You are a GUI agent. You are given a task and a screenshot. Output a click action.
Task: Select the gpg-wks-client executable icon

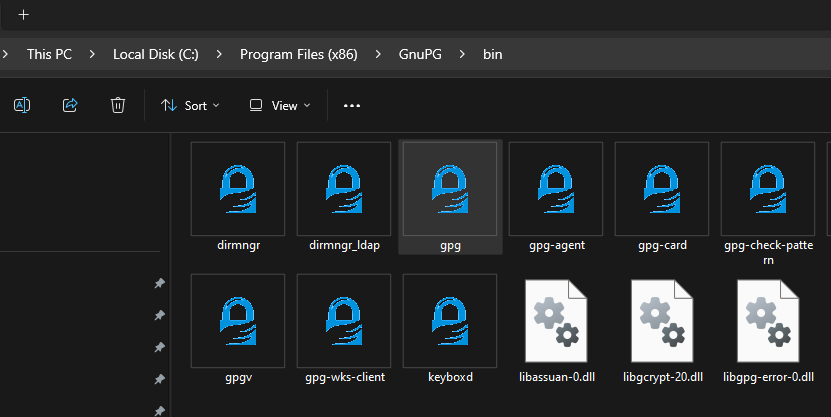coord(344,321)
